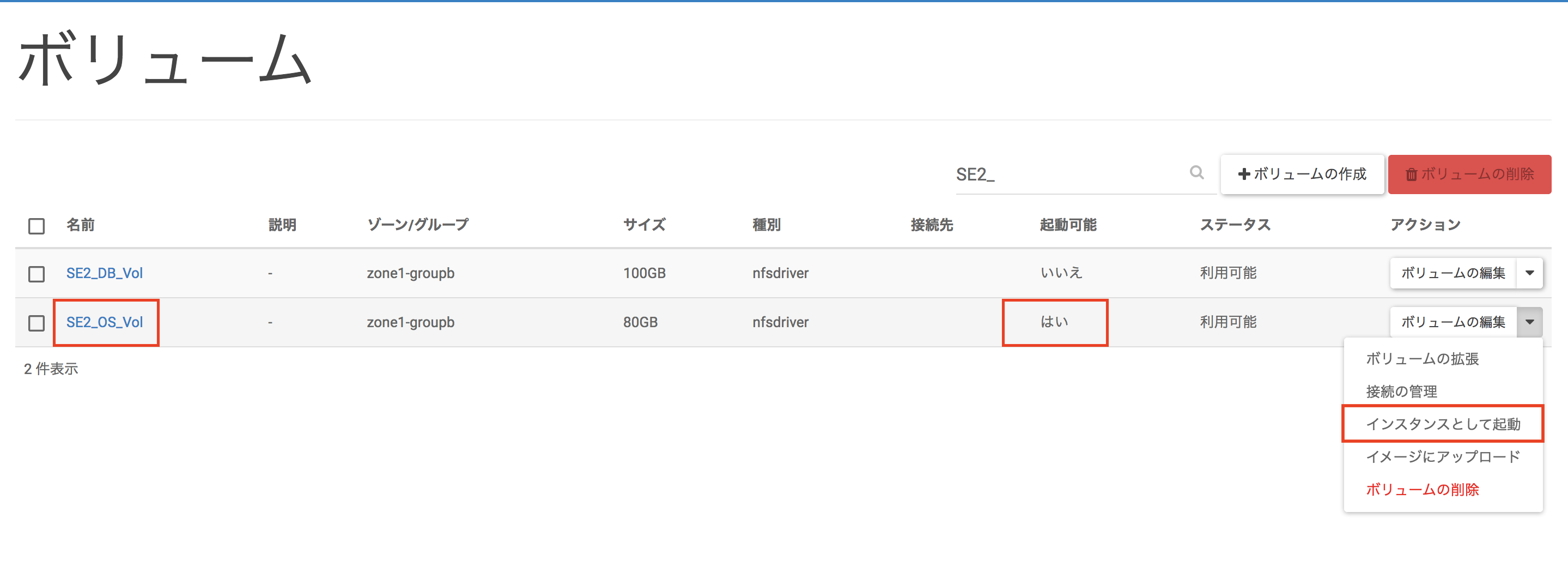Choose the red ボリュームの削除 menu entry
1568x584 pixels.
tap(1422, 490)
